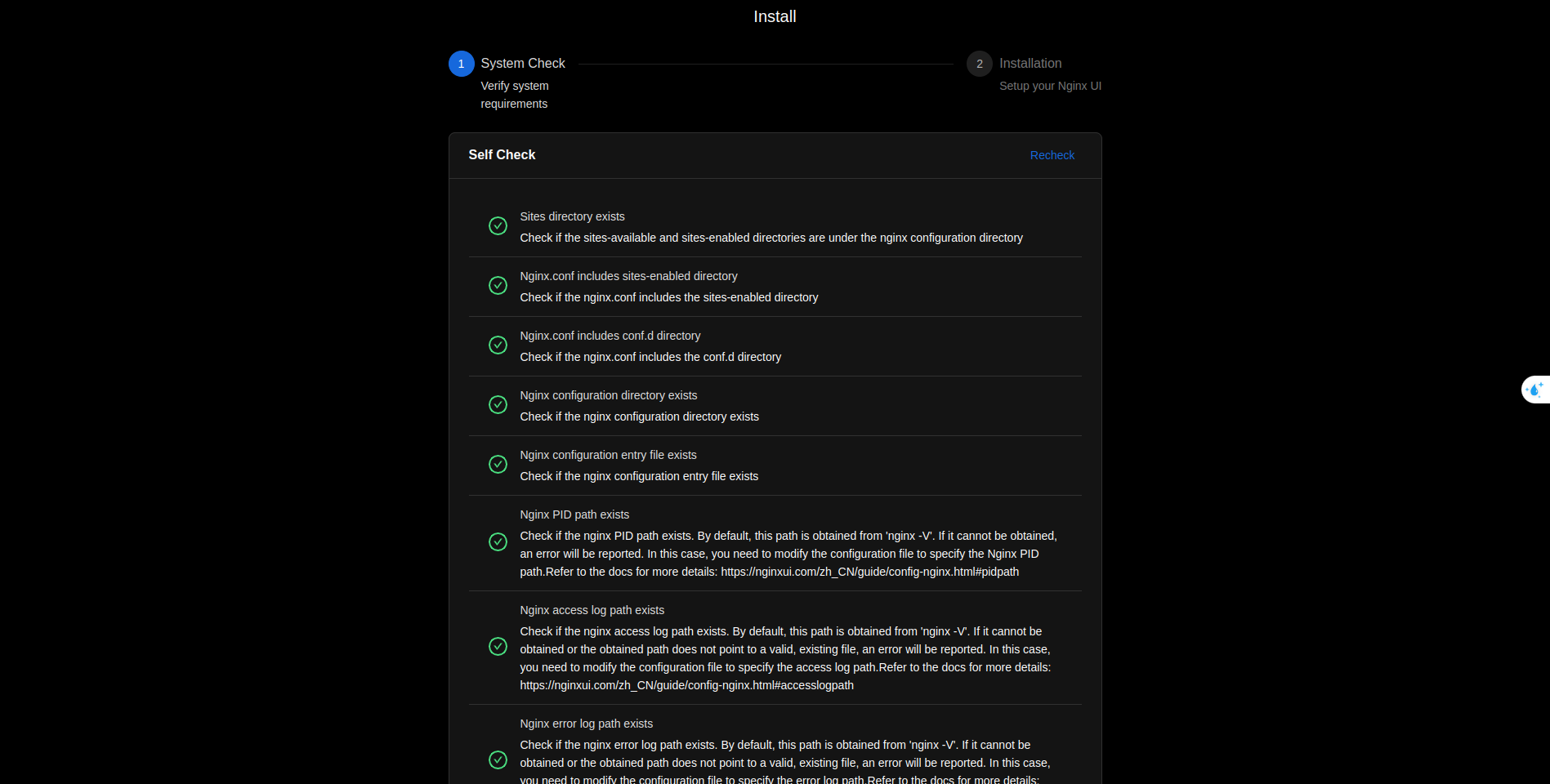Image resolution: width=1550 pixels, height=784 pixels.
Task: Click the Install page title
Action: point(775,16)
